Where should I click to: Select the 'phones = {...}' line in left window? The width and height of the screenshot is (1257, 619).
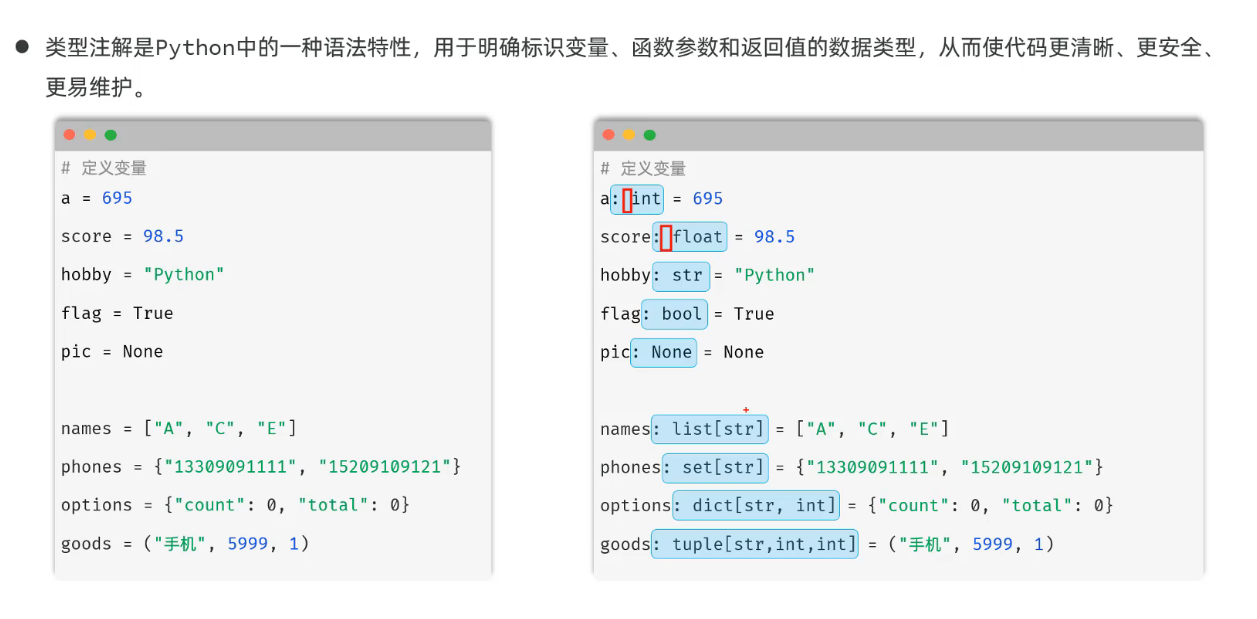261,467
